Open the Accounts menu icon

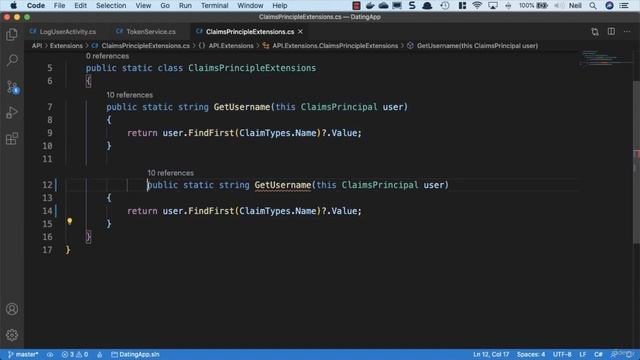pos(12,309)
